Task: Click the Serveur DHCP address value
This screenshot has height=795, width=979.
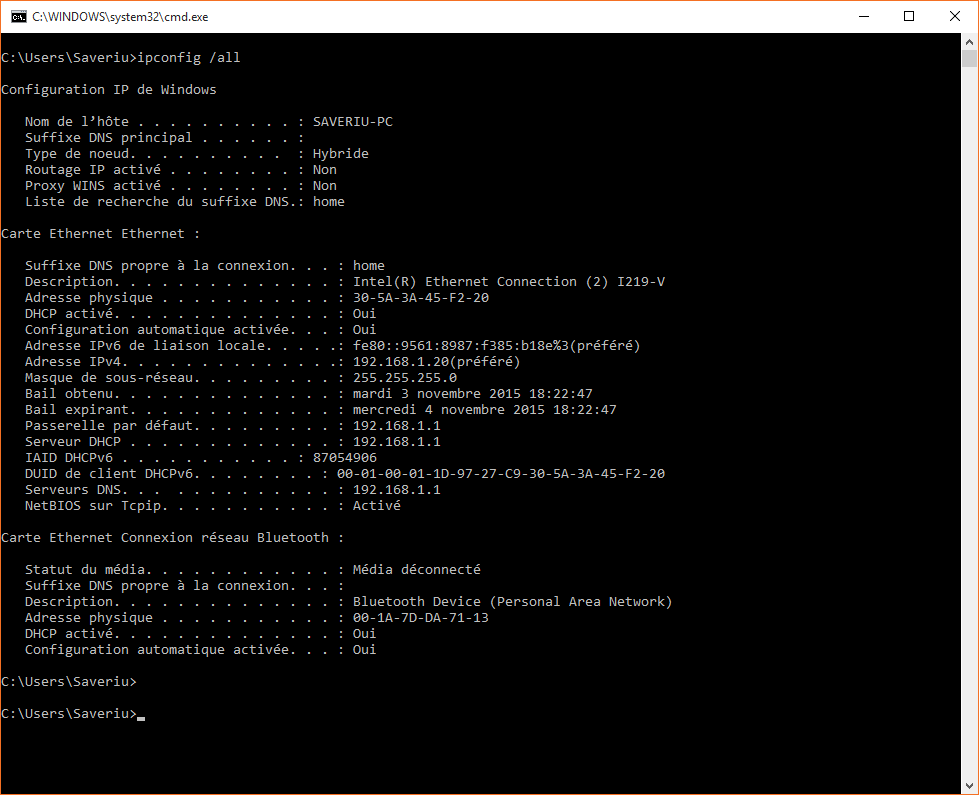Action: 394,441
